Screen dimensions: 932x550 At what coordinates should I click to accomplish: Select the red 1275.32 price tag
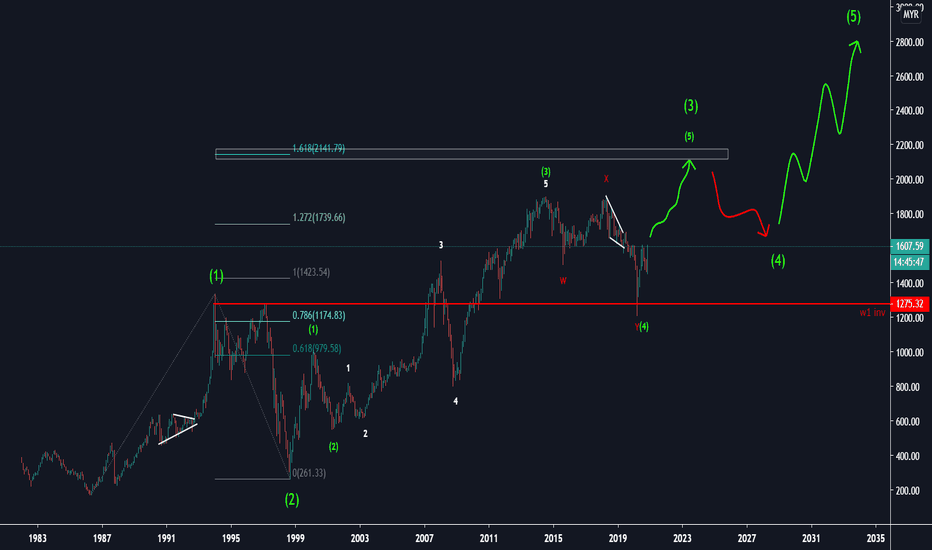910,304
